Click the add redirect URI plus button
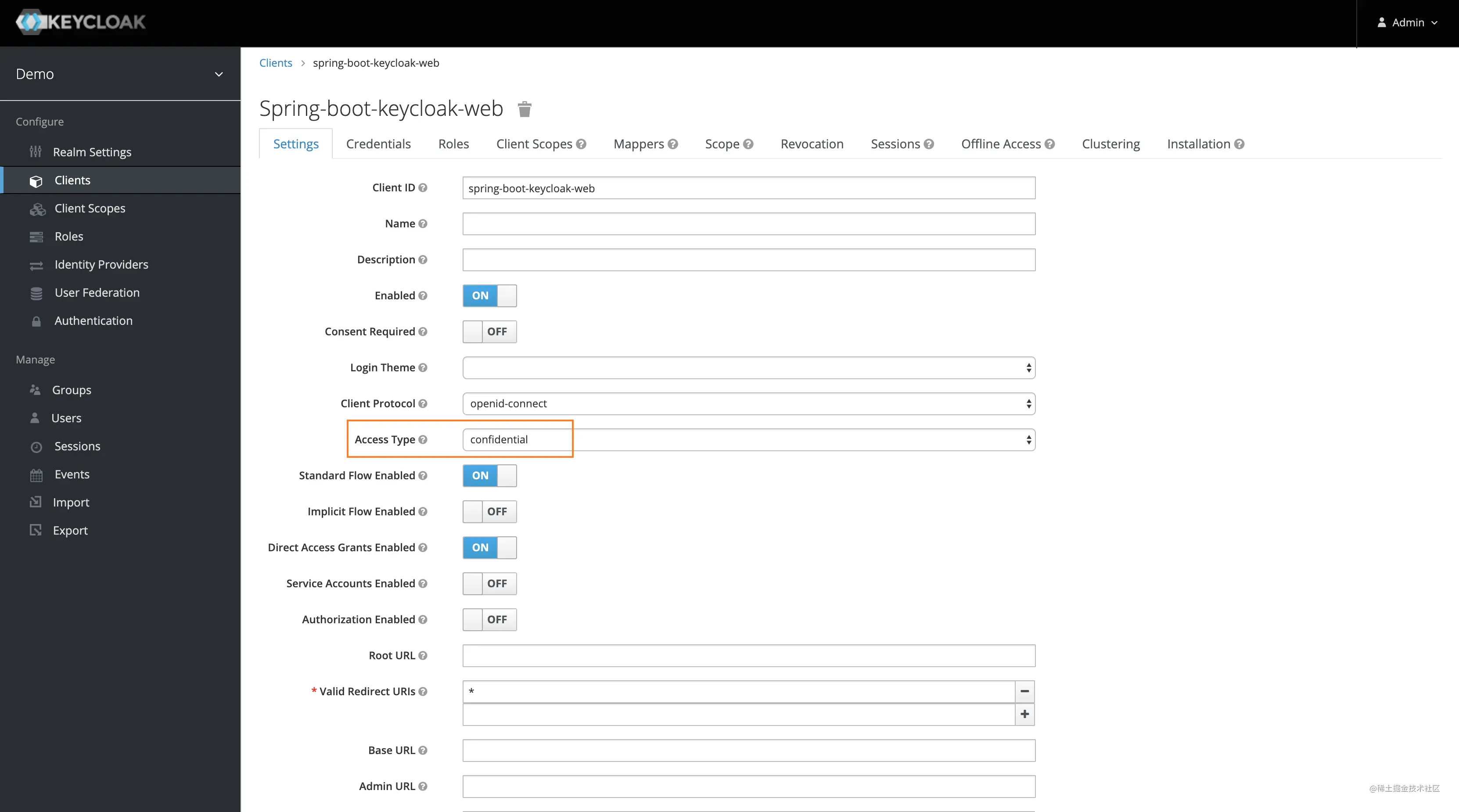This screenshot has width=1459, height=812. (x=1024, y=714)
